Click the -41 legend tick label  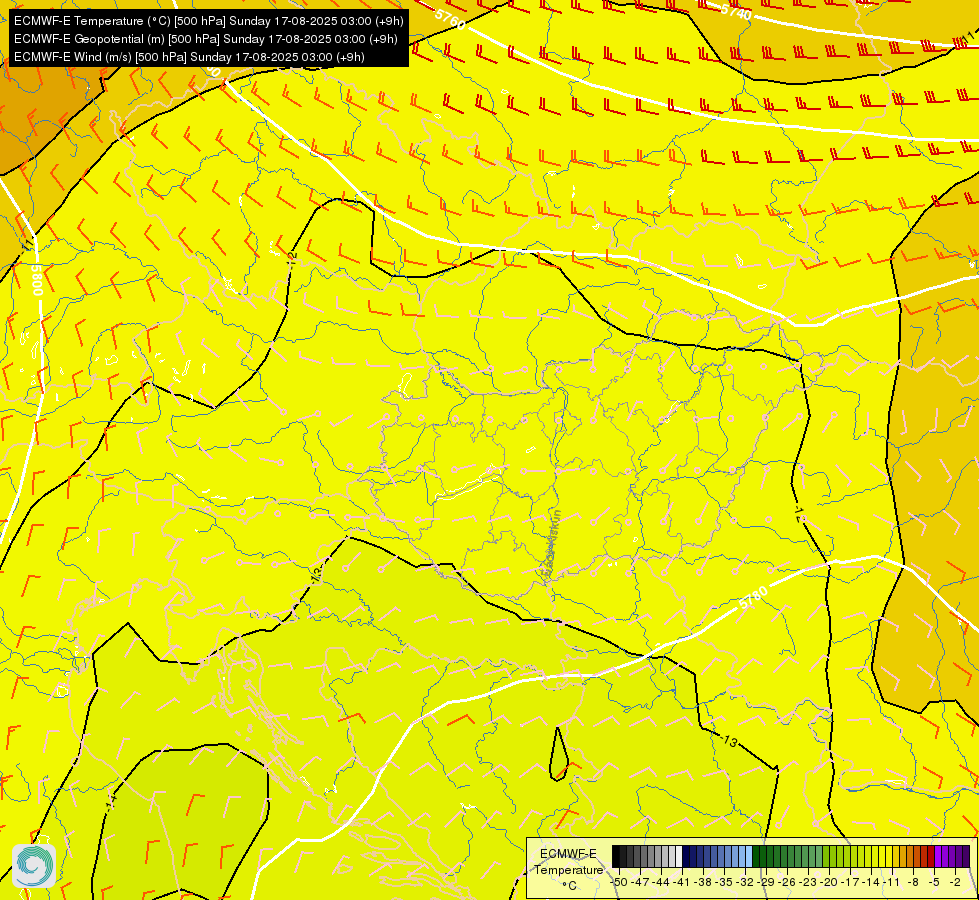[x=681, y=882]
